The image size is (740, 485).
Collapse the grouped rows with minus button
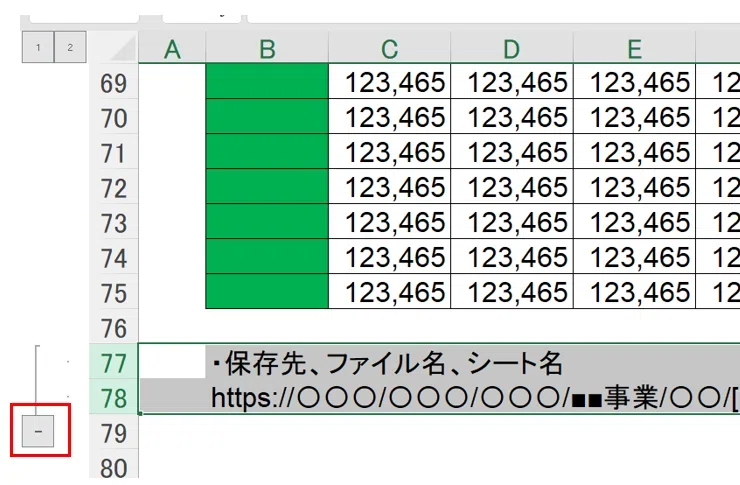(38, 431)
